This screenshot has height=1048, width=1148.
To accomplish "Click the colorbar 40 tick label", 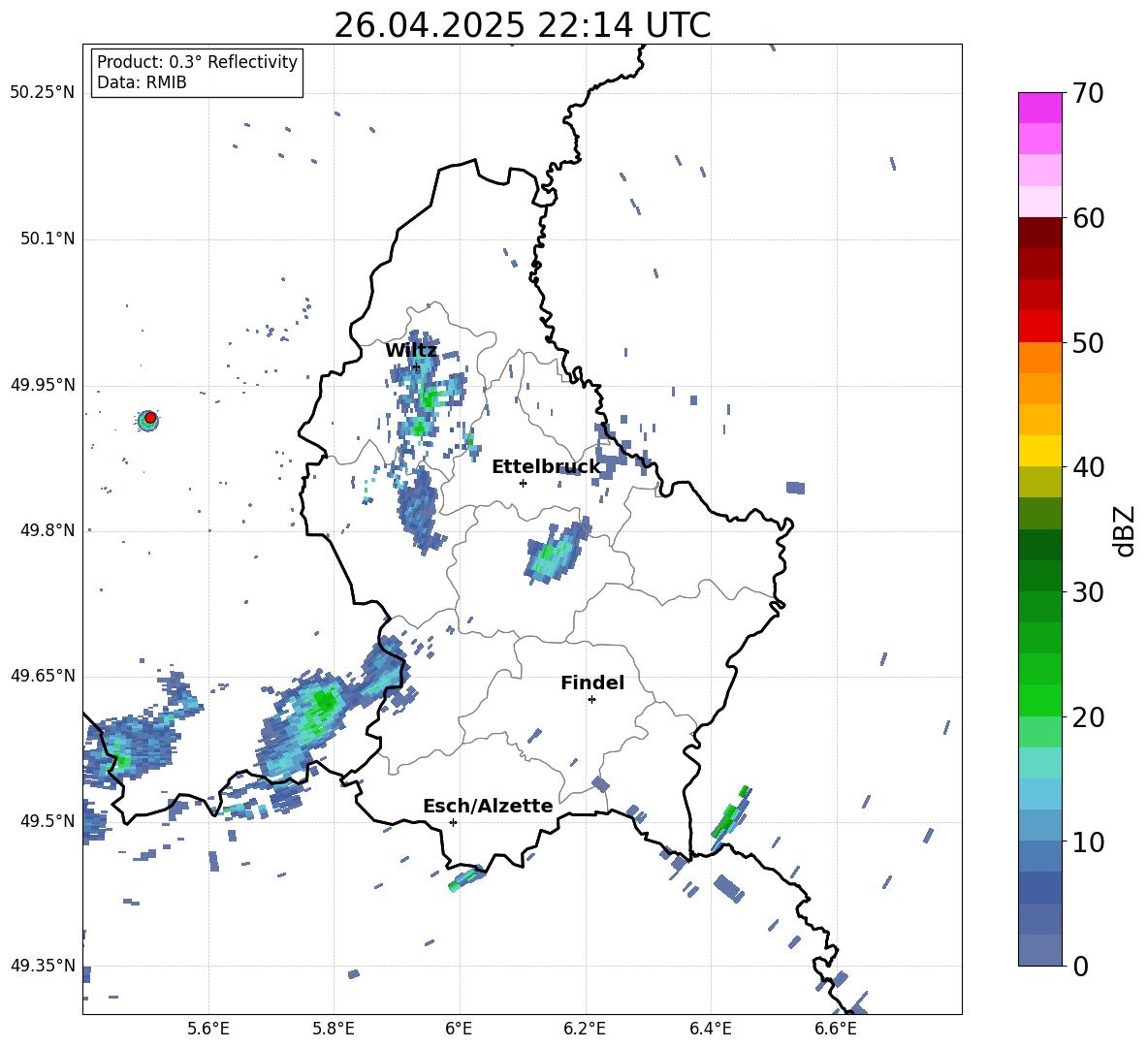I will click(1088, 467).
